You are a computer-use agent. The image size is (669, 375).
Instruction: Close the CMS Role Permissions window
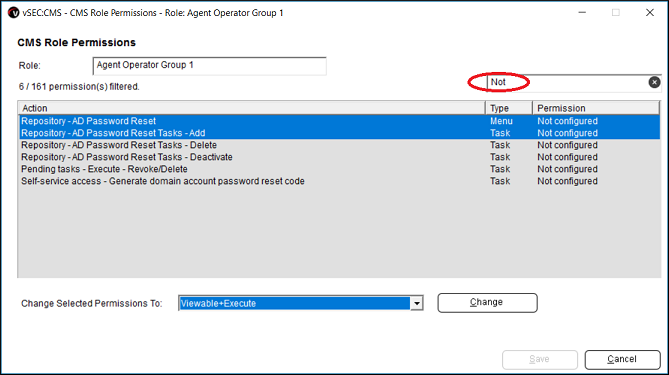[649, 13]
